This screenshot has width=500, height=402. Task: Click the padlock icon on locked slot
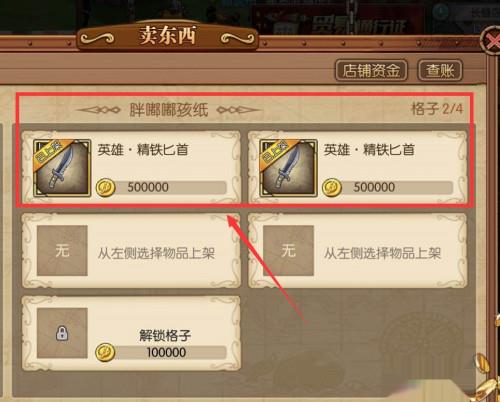pyautogui.click(x=62, y=333)
